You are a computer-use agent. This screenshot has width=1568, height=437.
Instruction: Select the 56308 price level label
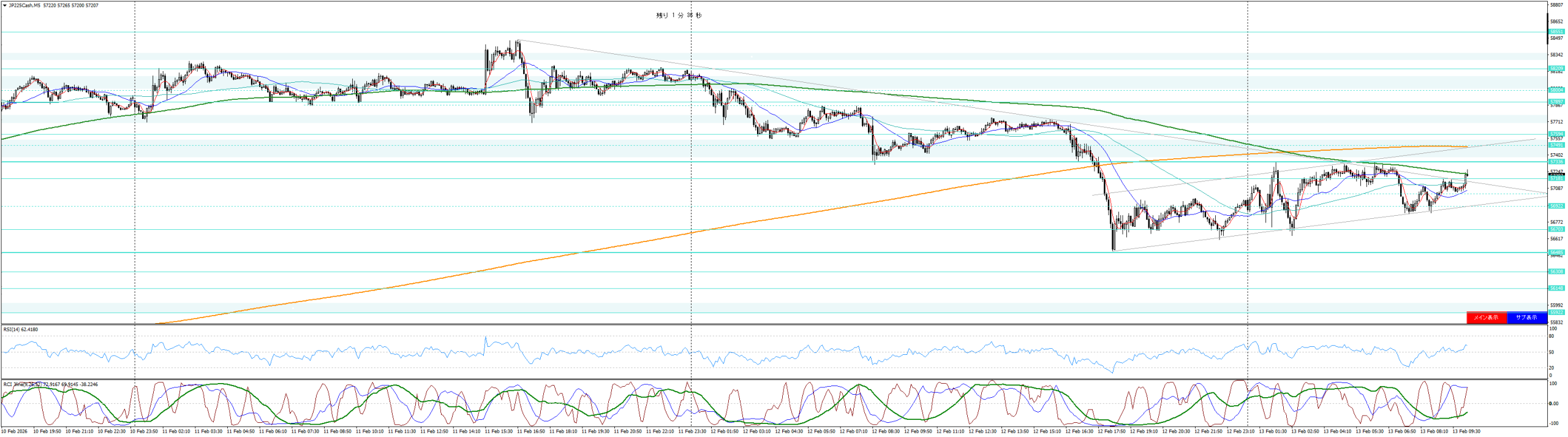[x=1556, y=272]
